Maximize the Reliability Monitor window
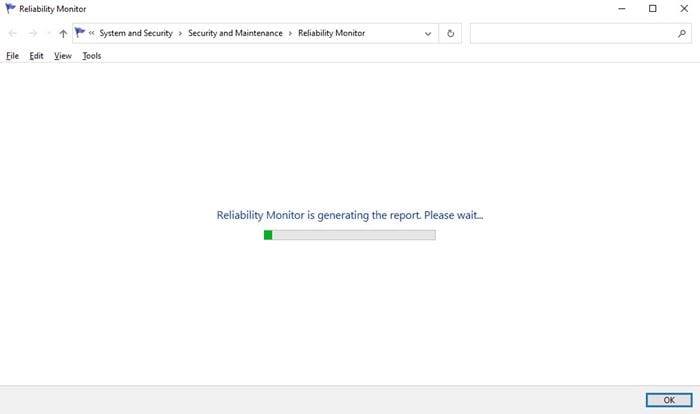The height and width of the screenshot is (414, 700). click(x=653, y=8)
